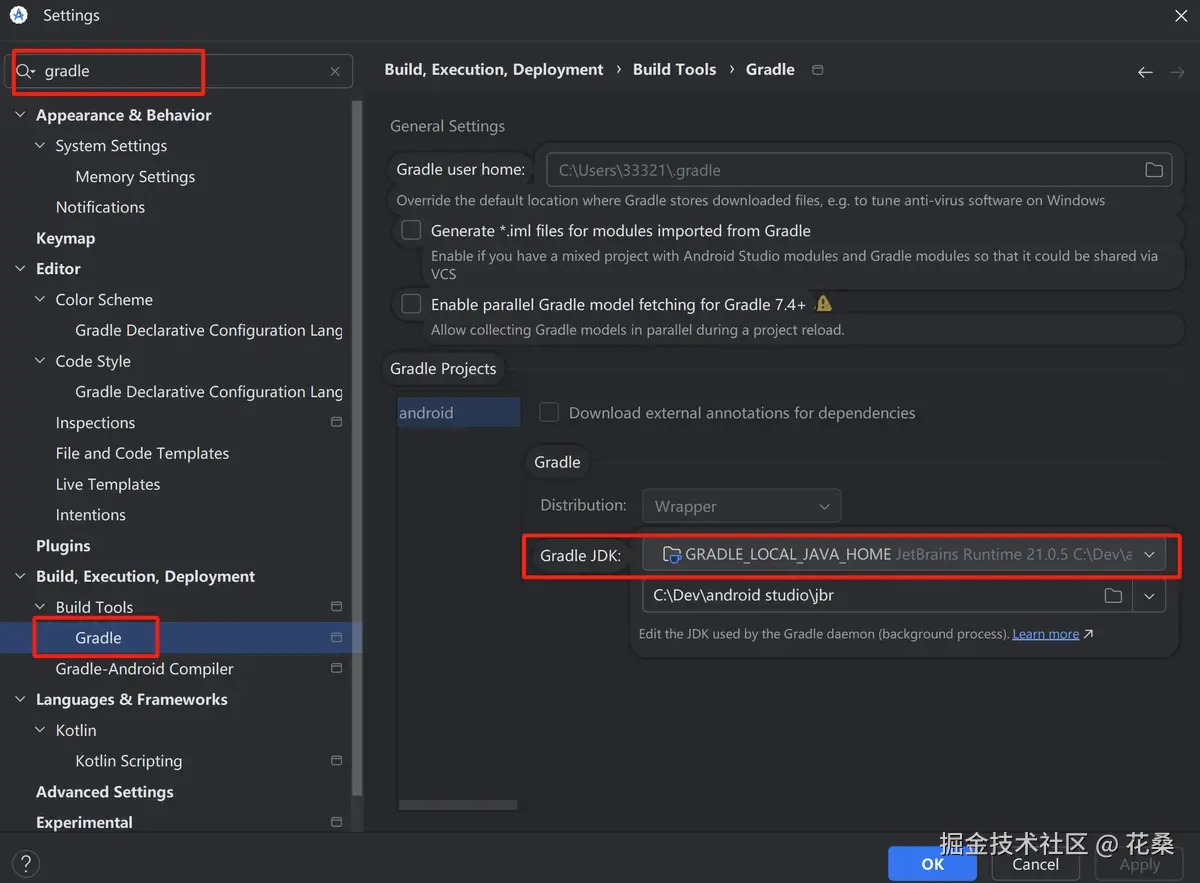Click the project-level icon beside Gradle breadcrumb
The width and height of the screenshot is (1200, 883).
click(x=817, y=70)
